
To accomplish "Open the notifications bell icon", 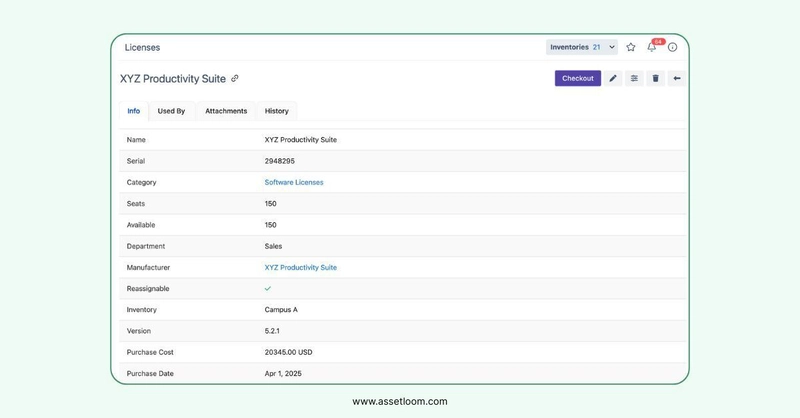I will coord(652,47).
